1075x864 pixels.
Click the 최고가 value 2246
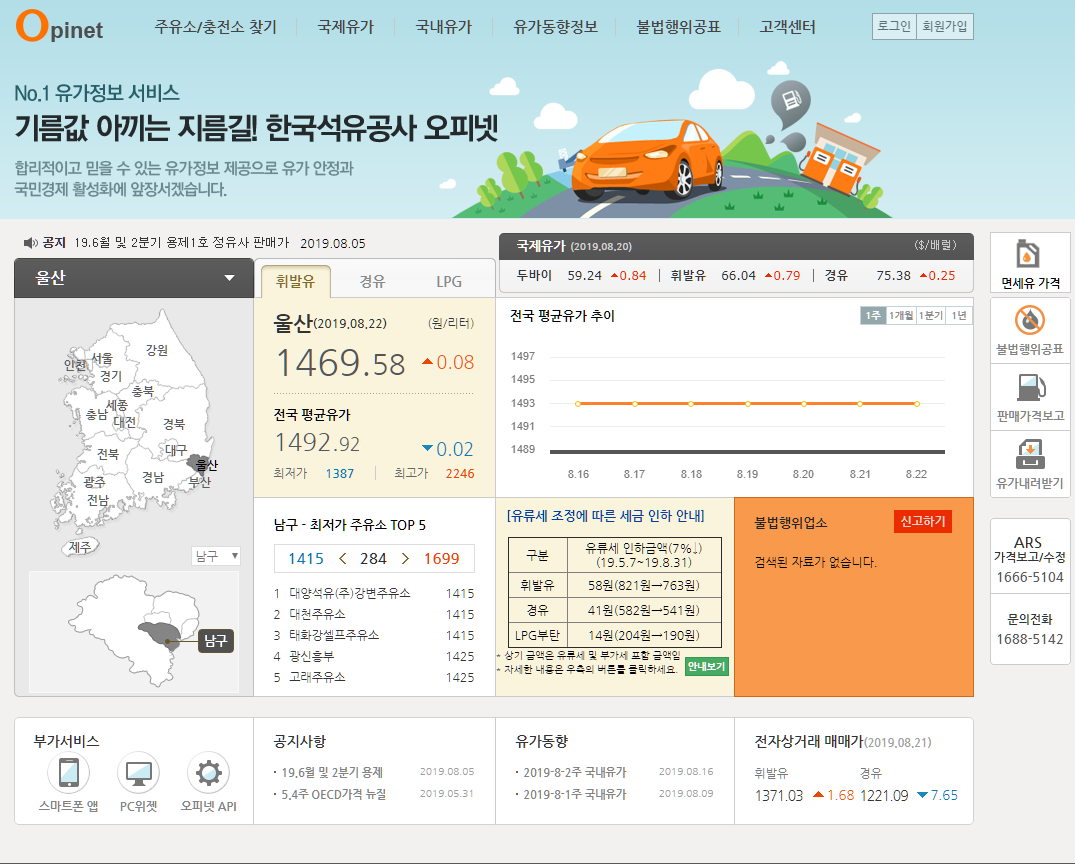pos(460,473)
